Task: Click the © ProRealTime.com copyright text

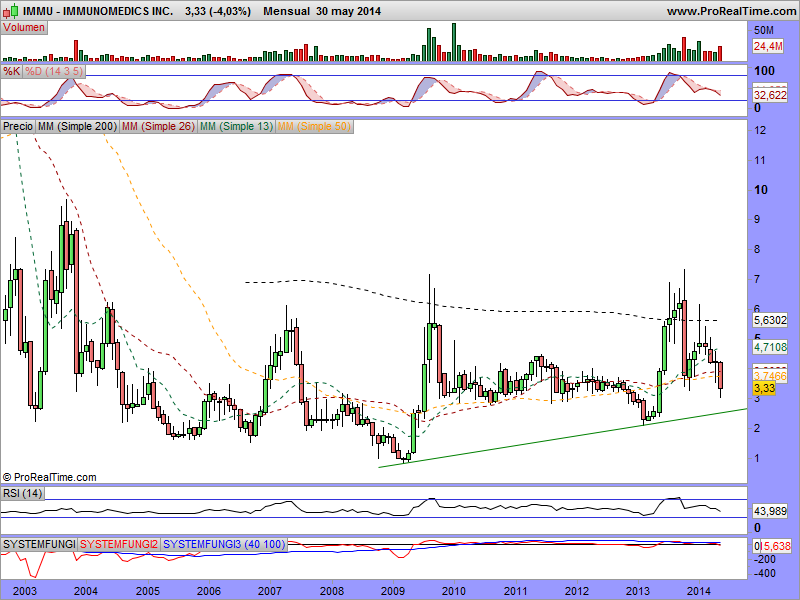Action: tap(49, 478)
